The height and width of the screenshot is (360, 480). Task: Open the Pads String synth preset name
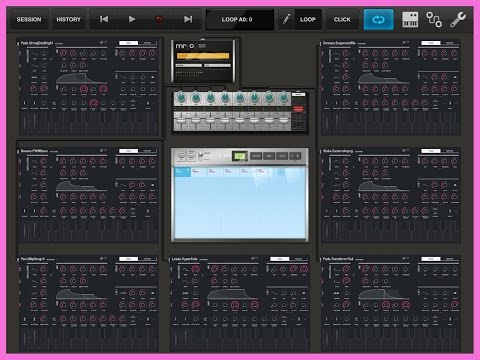tap(37, 43)
